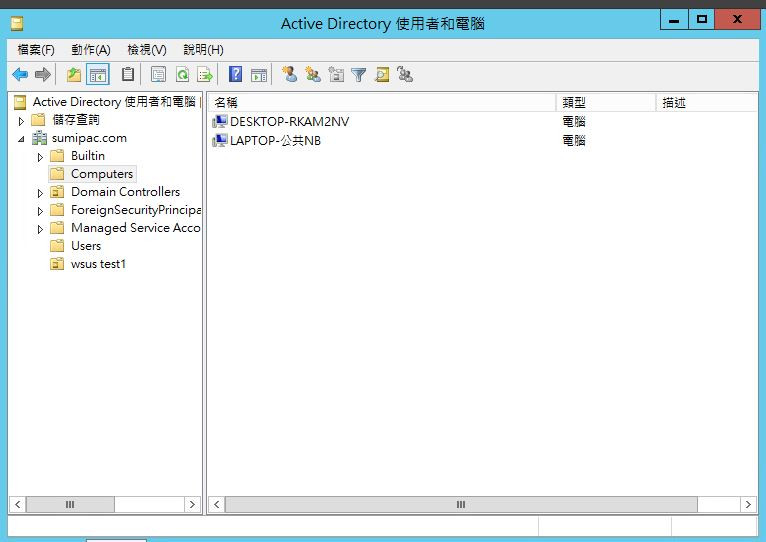Open the 說明(H) menu
Viewport: 766px width, 542px height.
tap(203, 50)
